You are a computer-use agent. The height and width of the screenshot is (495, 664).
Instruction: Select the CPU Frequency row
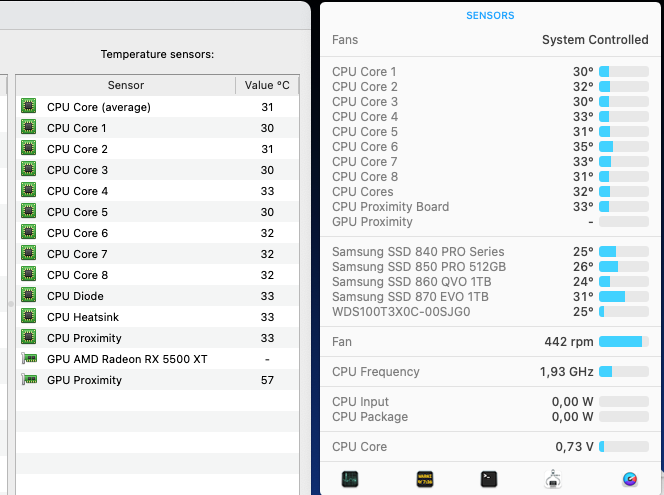(490, 372)
